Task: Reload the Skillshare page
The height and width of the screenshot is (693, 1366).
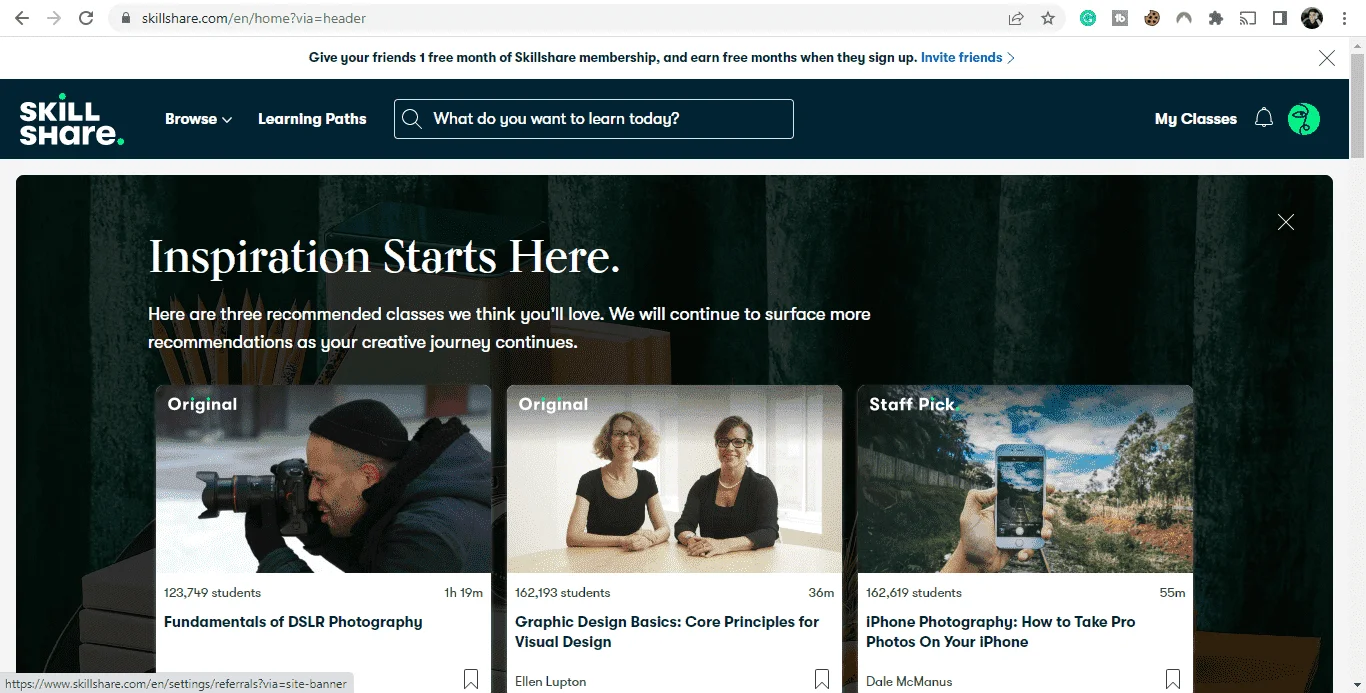Action: [x=86, y=18]
